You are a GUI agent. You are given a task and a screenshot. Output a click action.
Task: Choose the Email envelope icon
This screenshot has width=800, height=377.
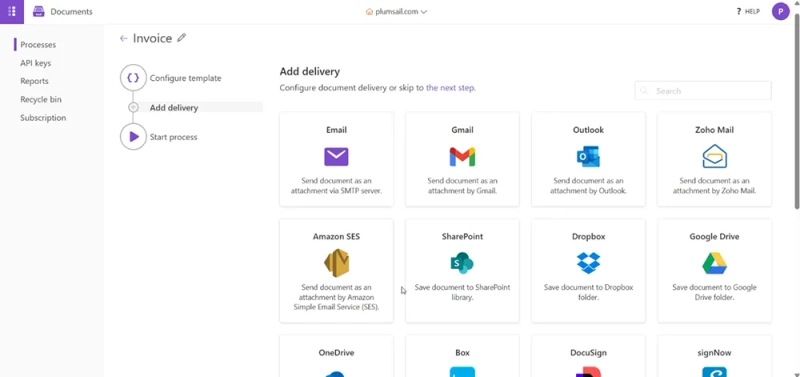[x=336, y=157]
